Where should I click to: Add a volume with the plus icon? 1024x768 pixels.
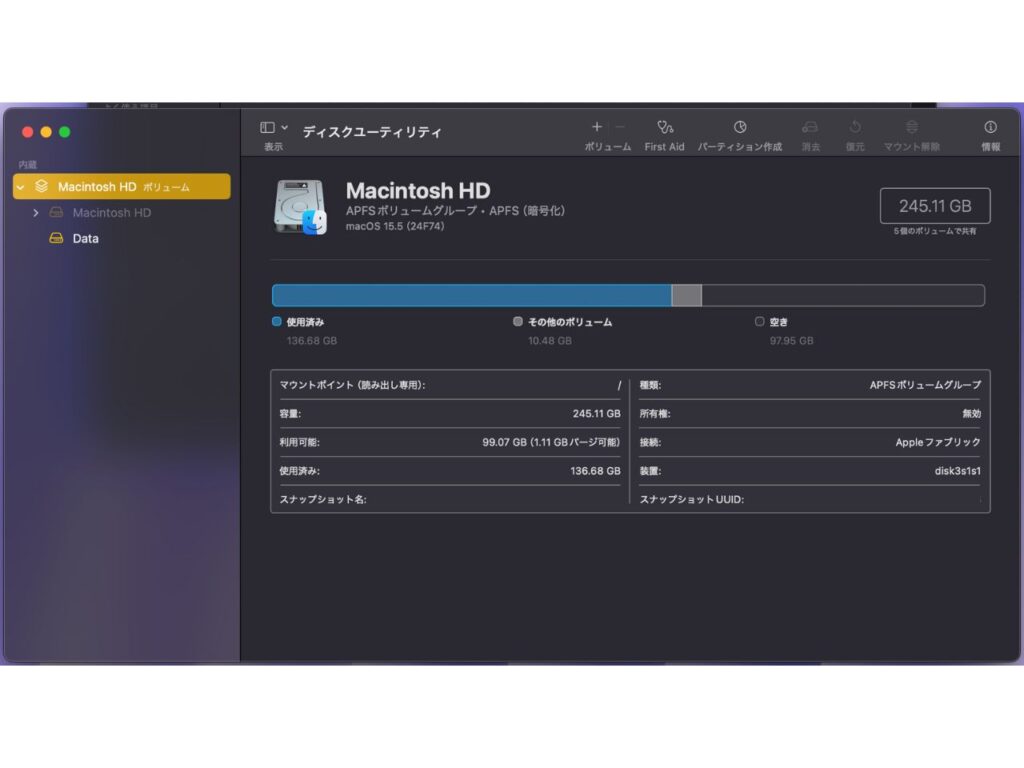pyautogui.click(x=597, y=127)
